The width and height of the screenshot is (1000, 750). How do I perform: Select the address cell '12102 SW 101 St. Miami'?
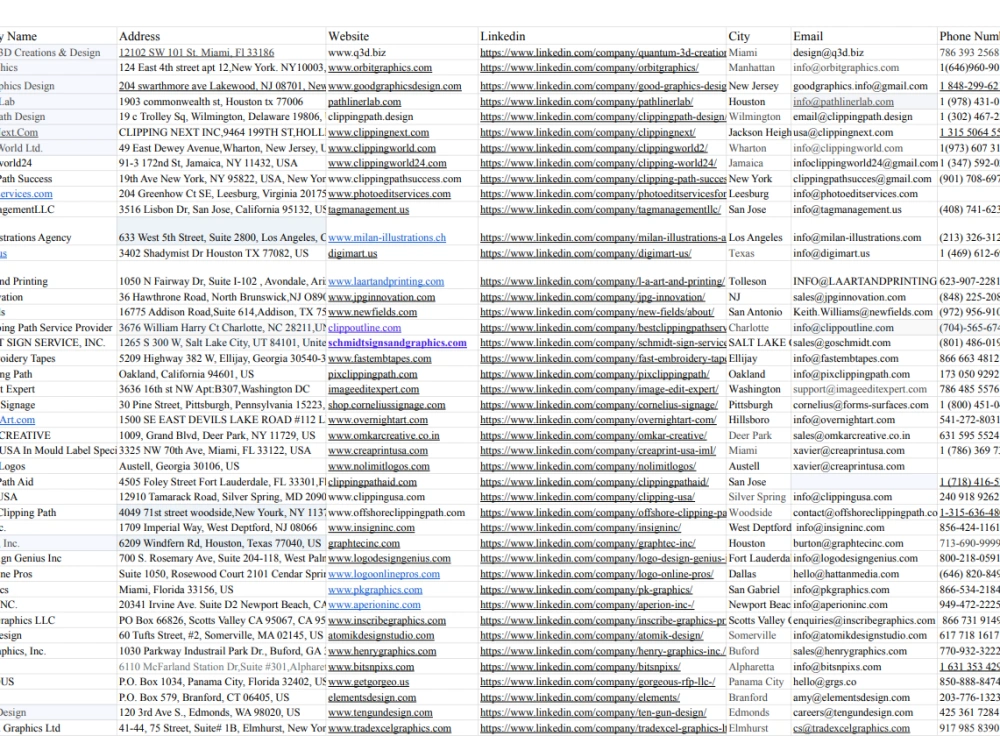(221, 52)
